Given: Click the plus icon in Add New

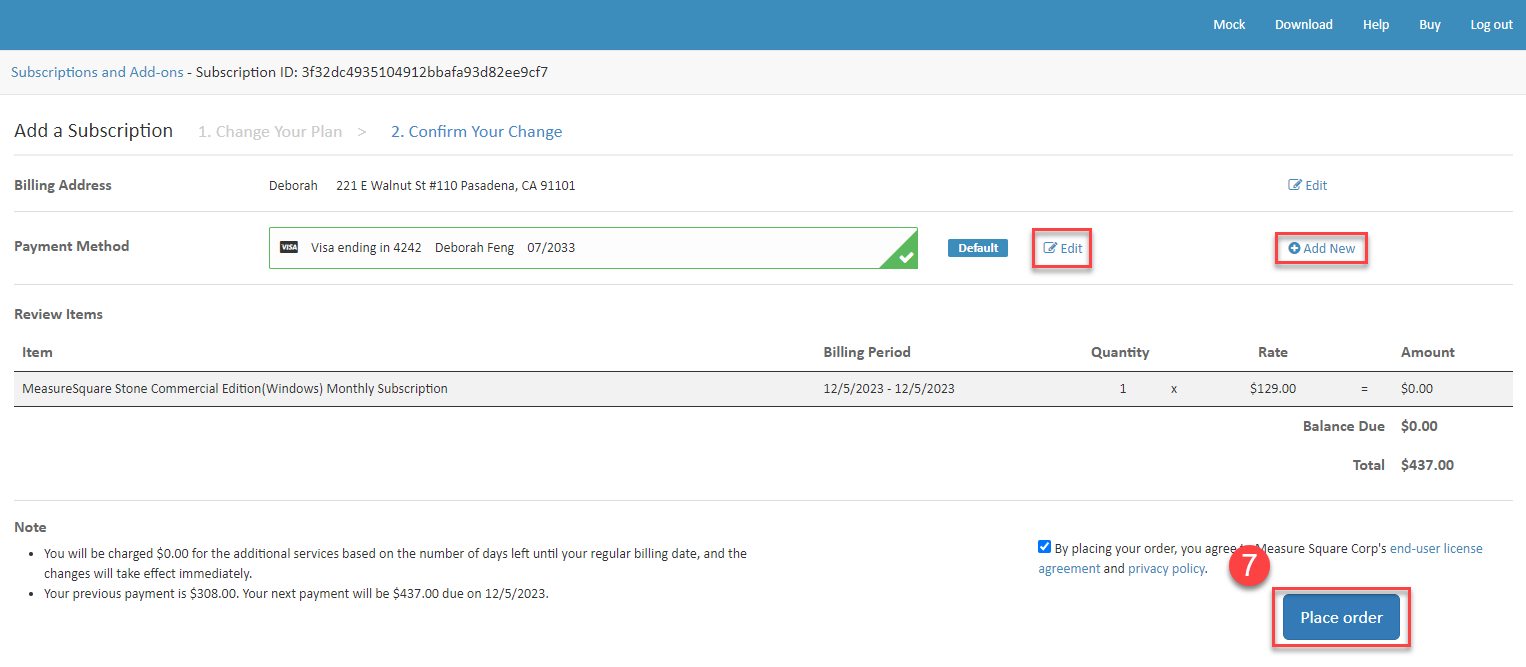Looking at the screenshot, I should 1294,248.
